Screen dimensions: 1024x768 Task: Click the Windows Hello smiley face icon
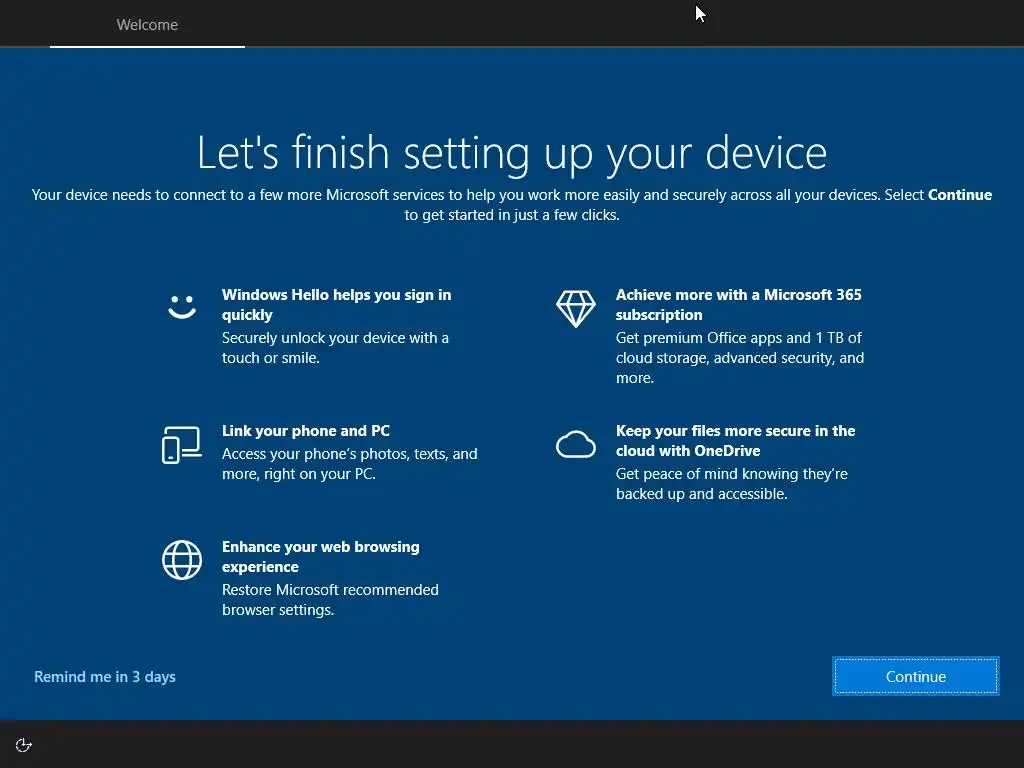coord(182,306)
